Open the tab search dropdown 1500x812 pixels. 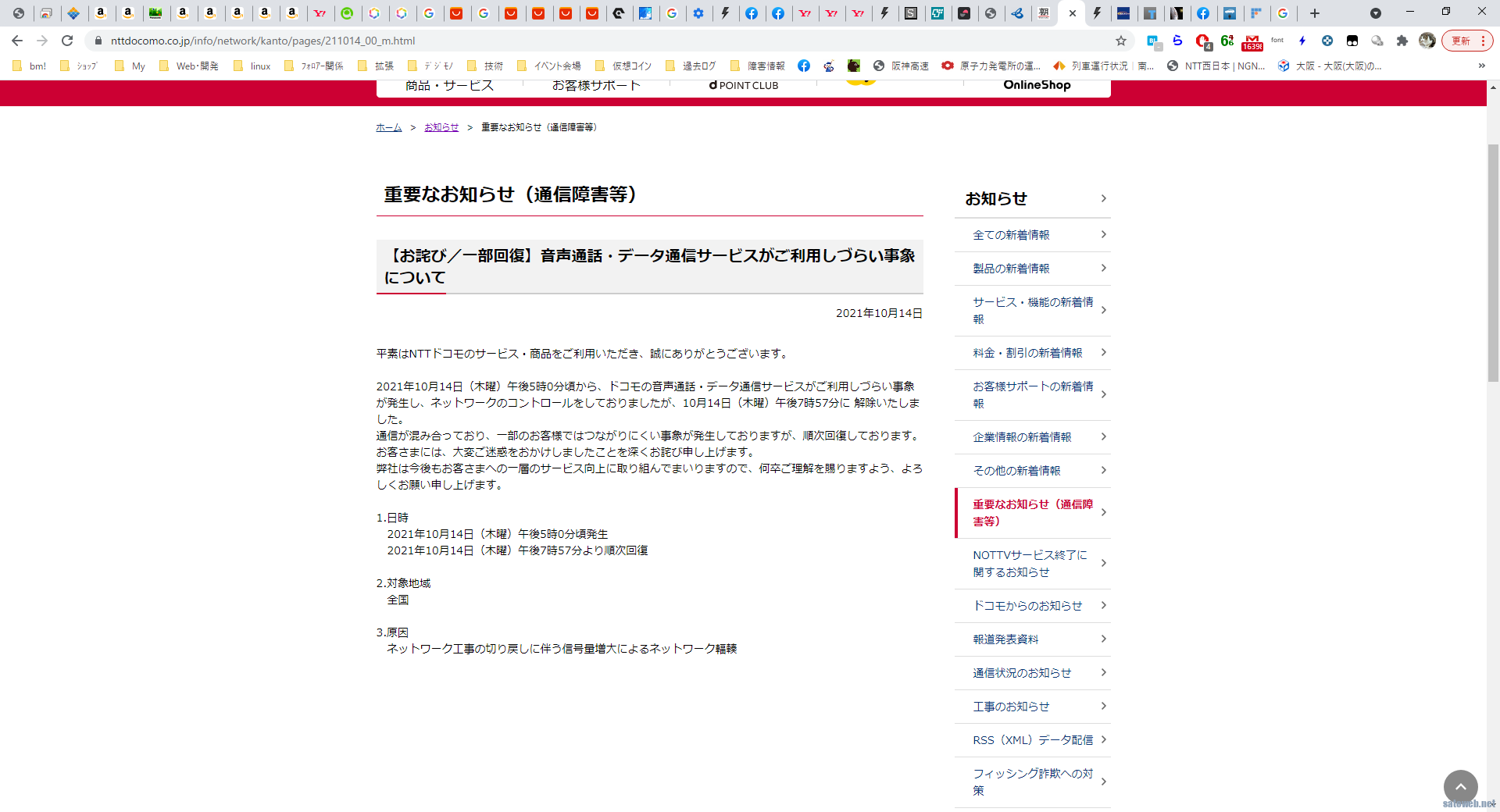1376,13
